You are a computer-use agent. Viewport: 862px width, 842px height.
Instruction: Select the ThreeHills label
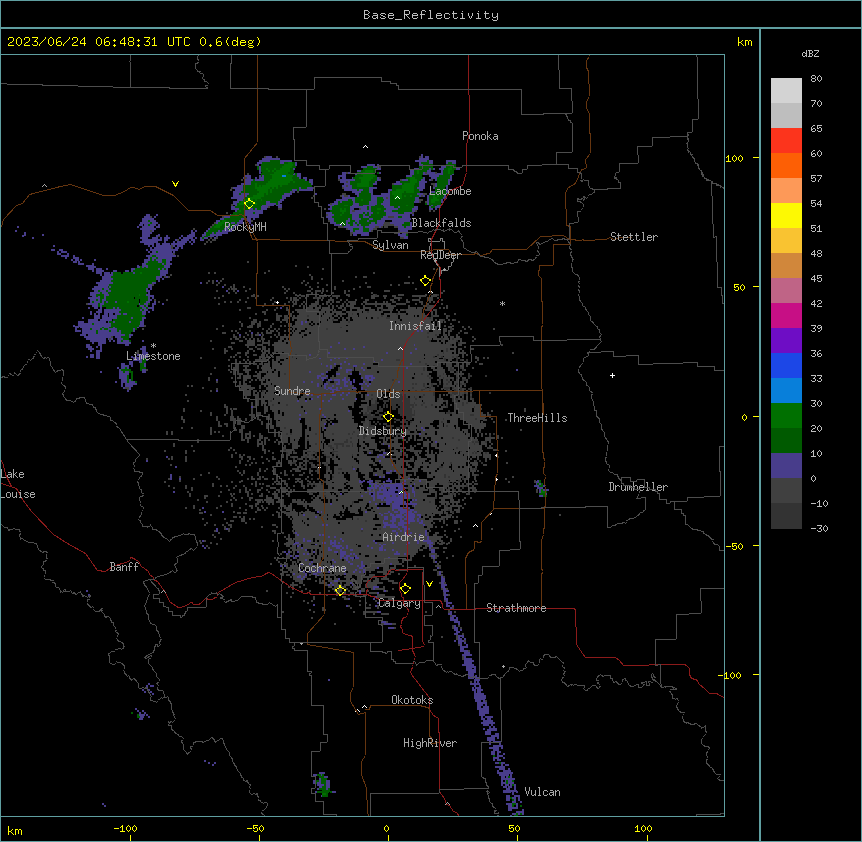(x=537, y=418)
